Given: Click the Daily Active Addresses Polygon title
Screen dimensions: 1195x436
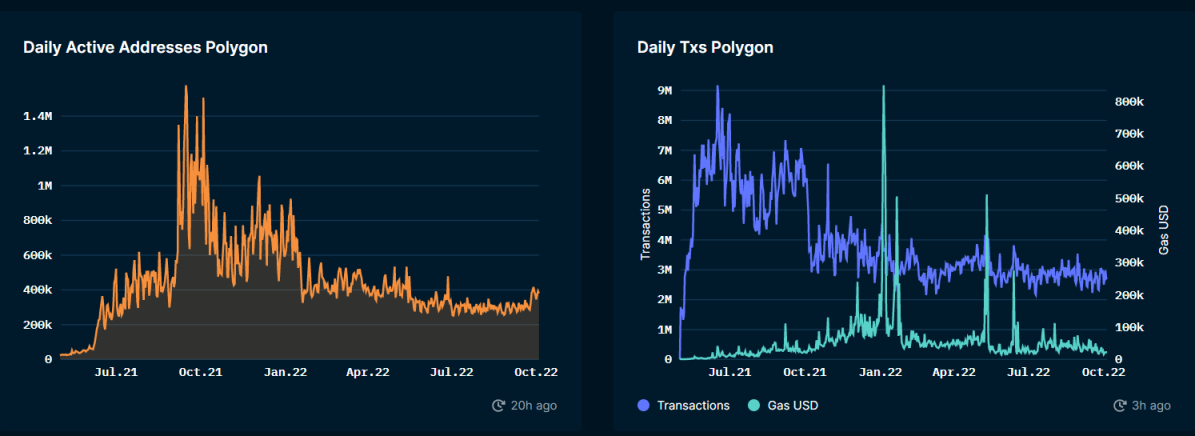Looking at the screenshot, I should (x=146, y=47).
